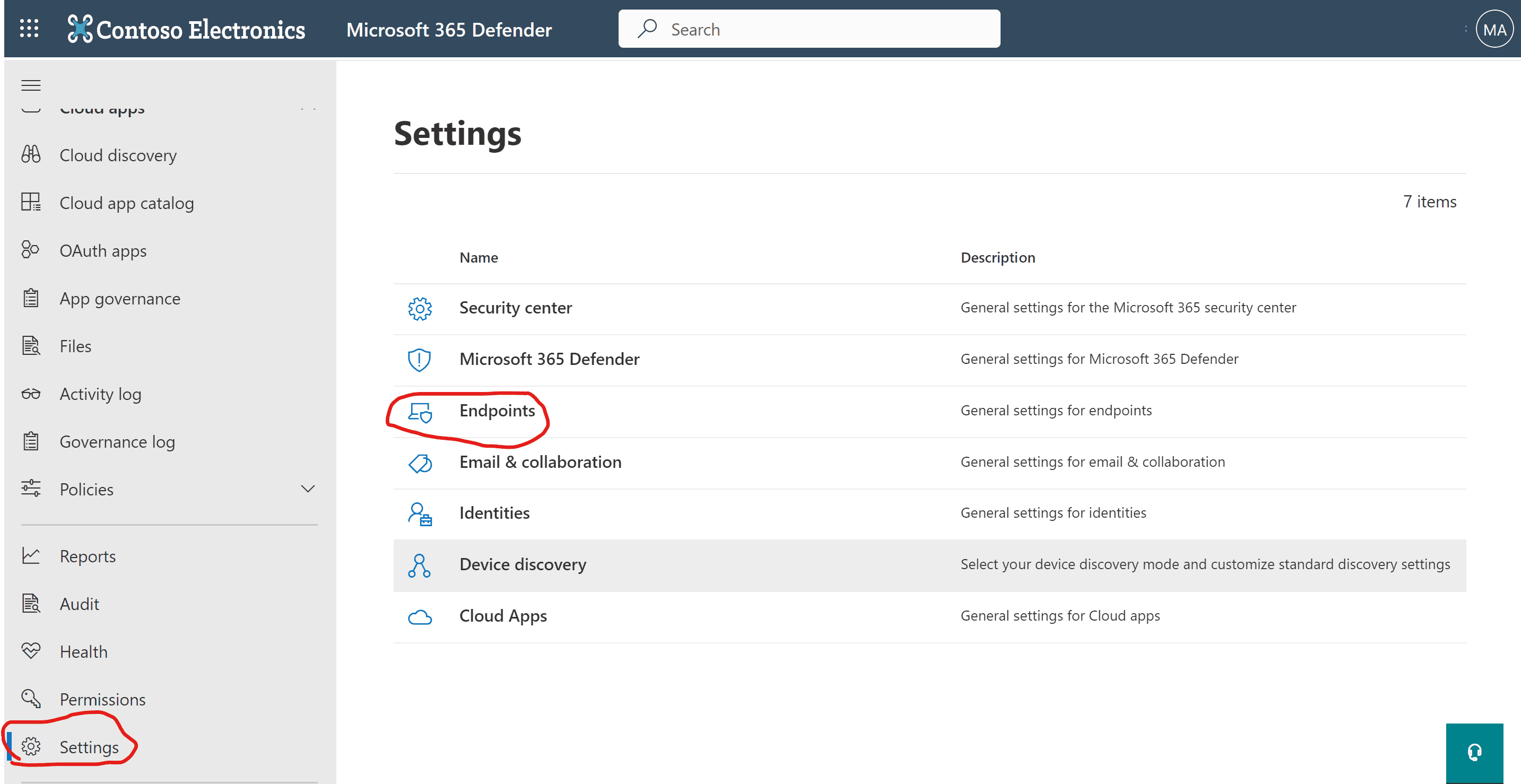Open the circled Endpoints settings entry
Screen dimensions: 1521x784
point(497,411)
